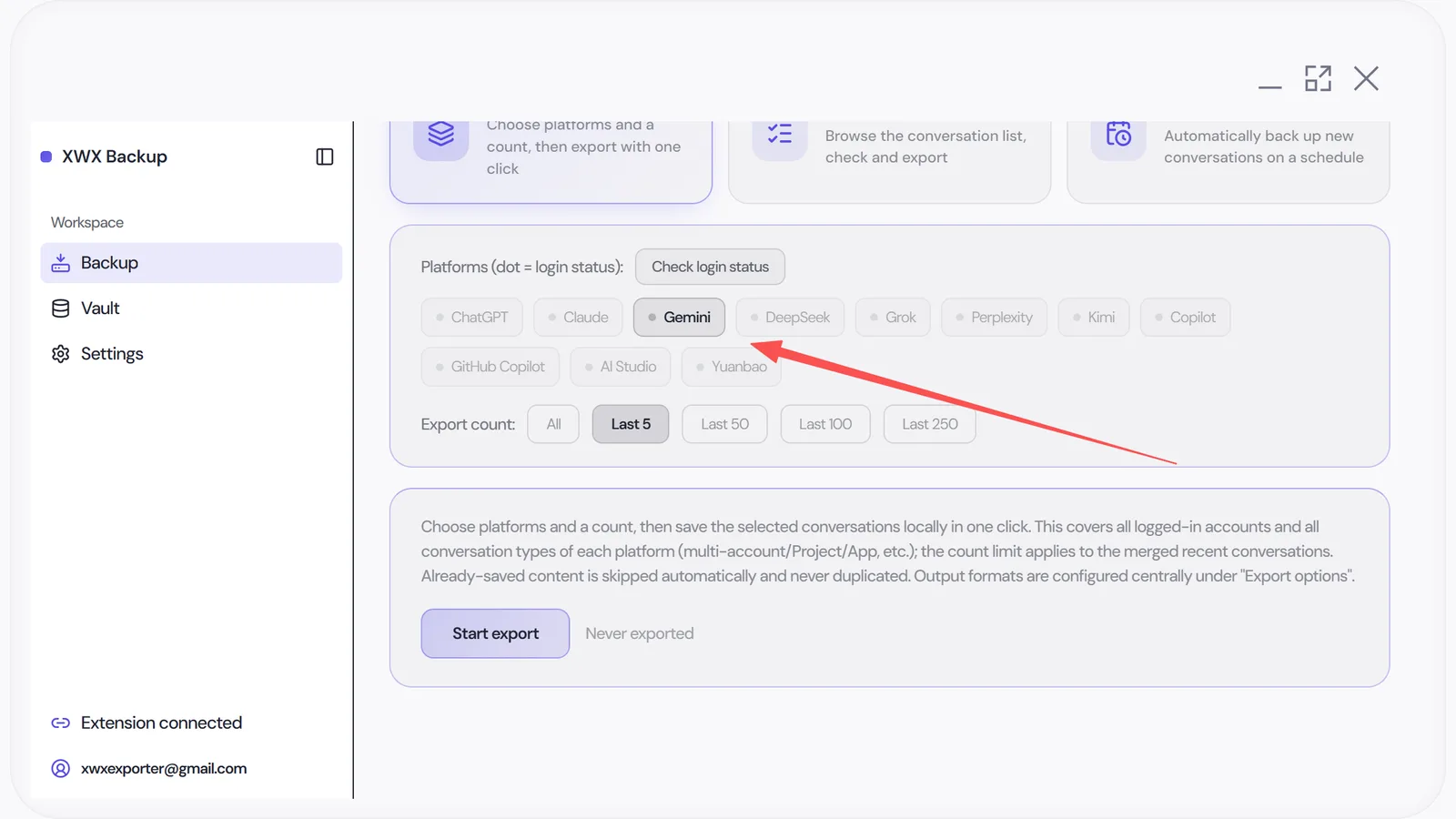The width and height of the screenshot is (1456, 819).
Task: Toggle the Claude platform chip
Action: pyautogui.click(x=578, y=318)
